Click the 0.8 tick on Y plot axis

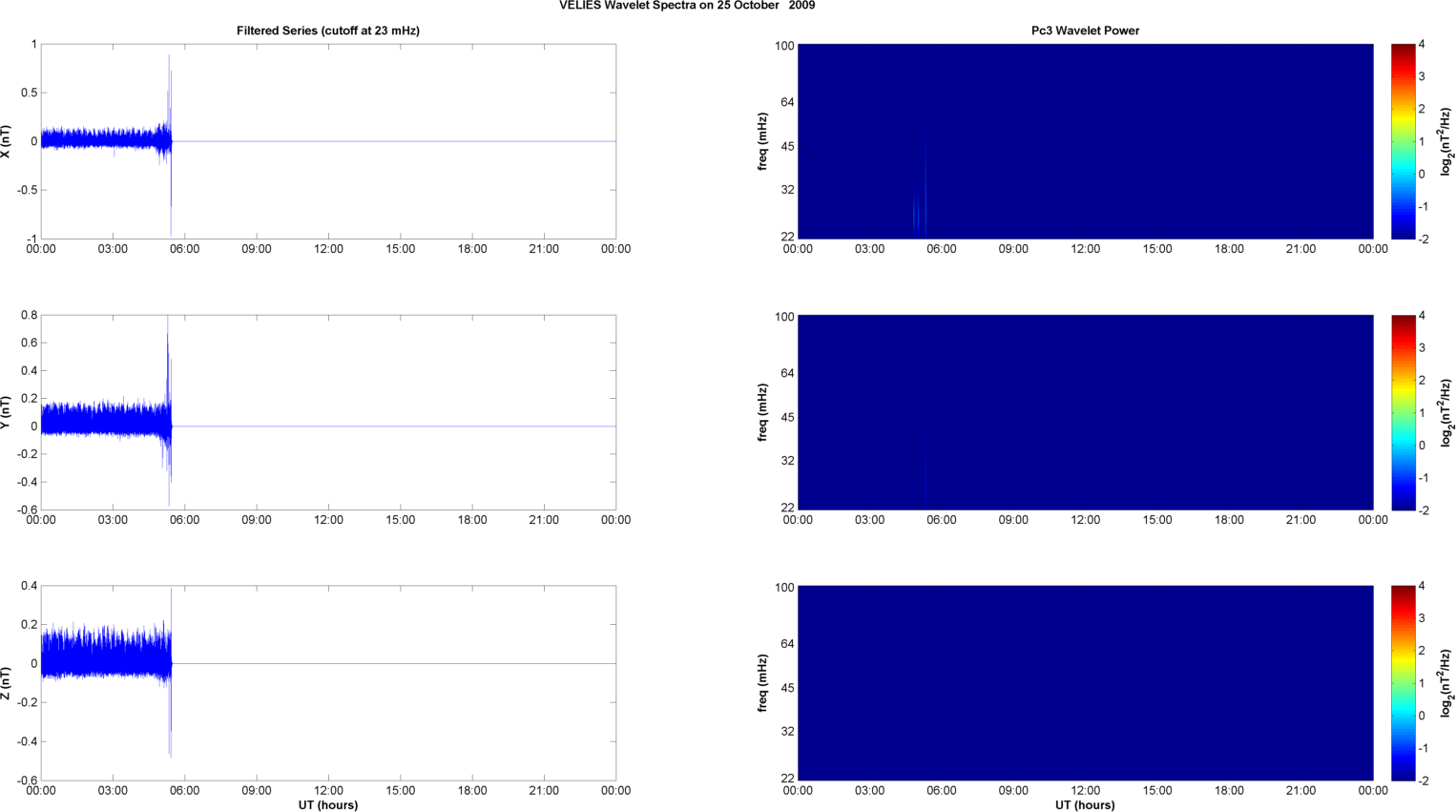29,315
